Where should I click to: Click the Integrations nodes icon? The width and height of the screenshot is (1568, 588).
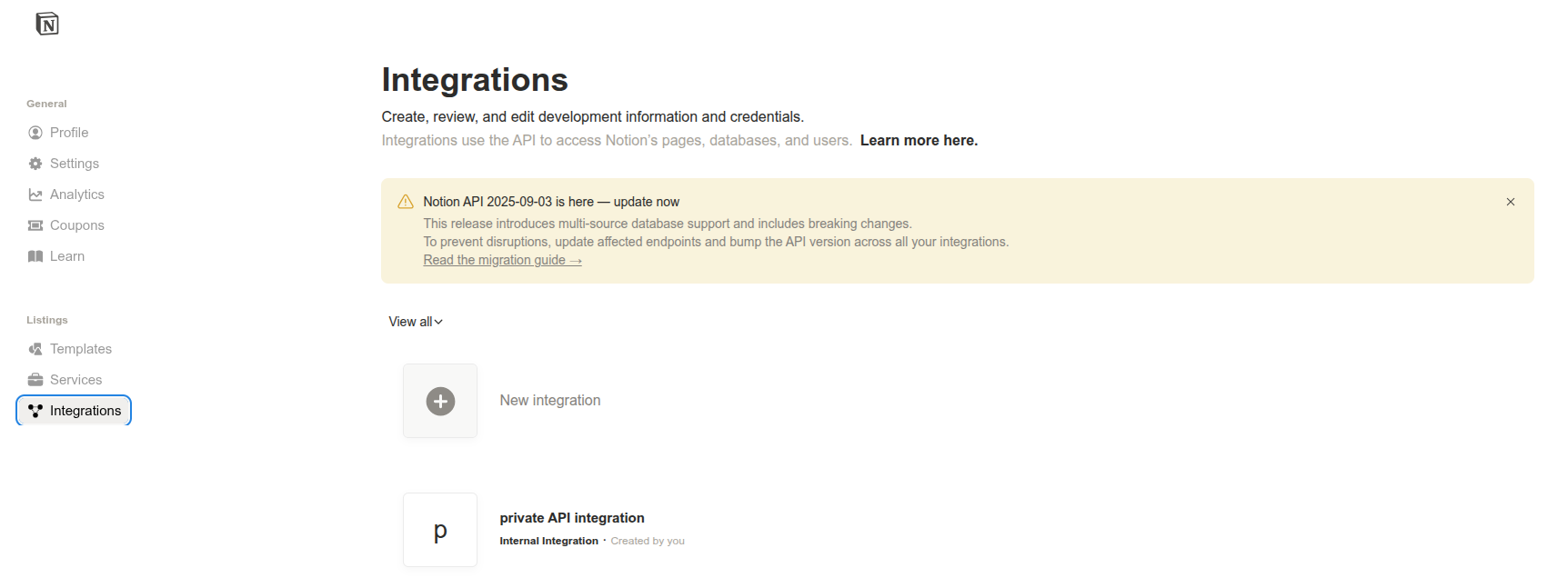[35, 411]
